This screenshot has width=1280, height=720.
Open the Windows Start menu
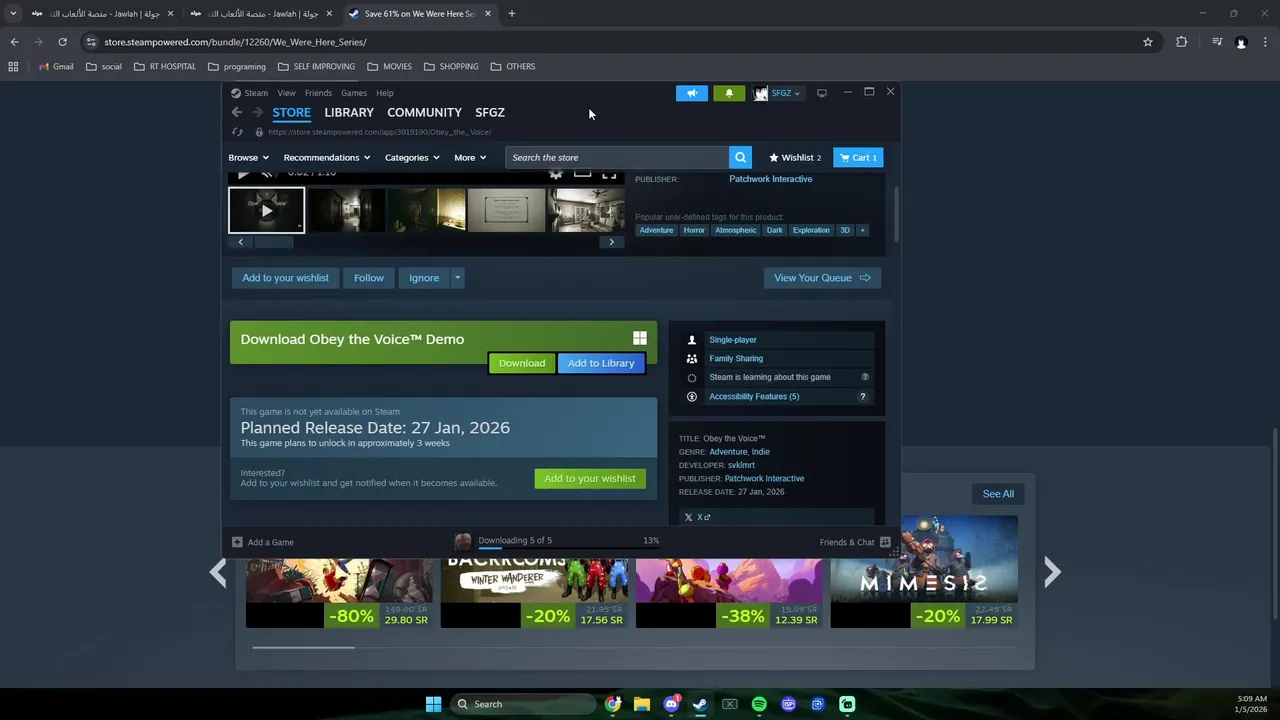point(433,704)
